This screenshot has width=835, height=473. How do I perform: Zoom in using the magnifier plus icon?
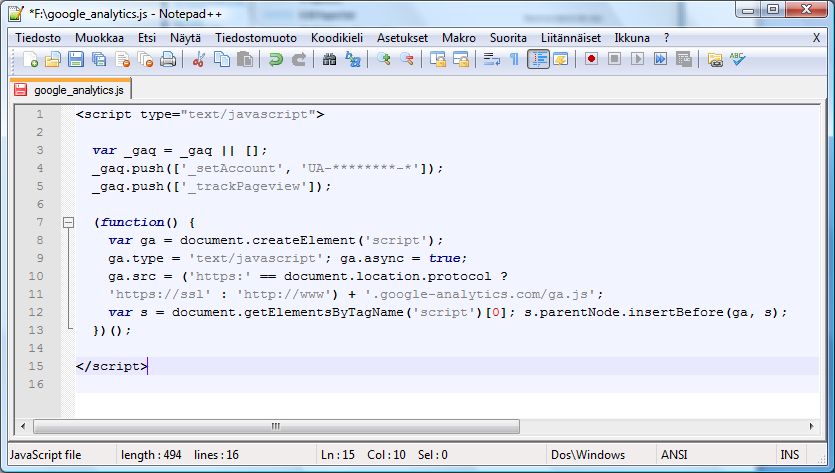click(x=383, y=59)
